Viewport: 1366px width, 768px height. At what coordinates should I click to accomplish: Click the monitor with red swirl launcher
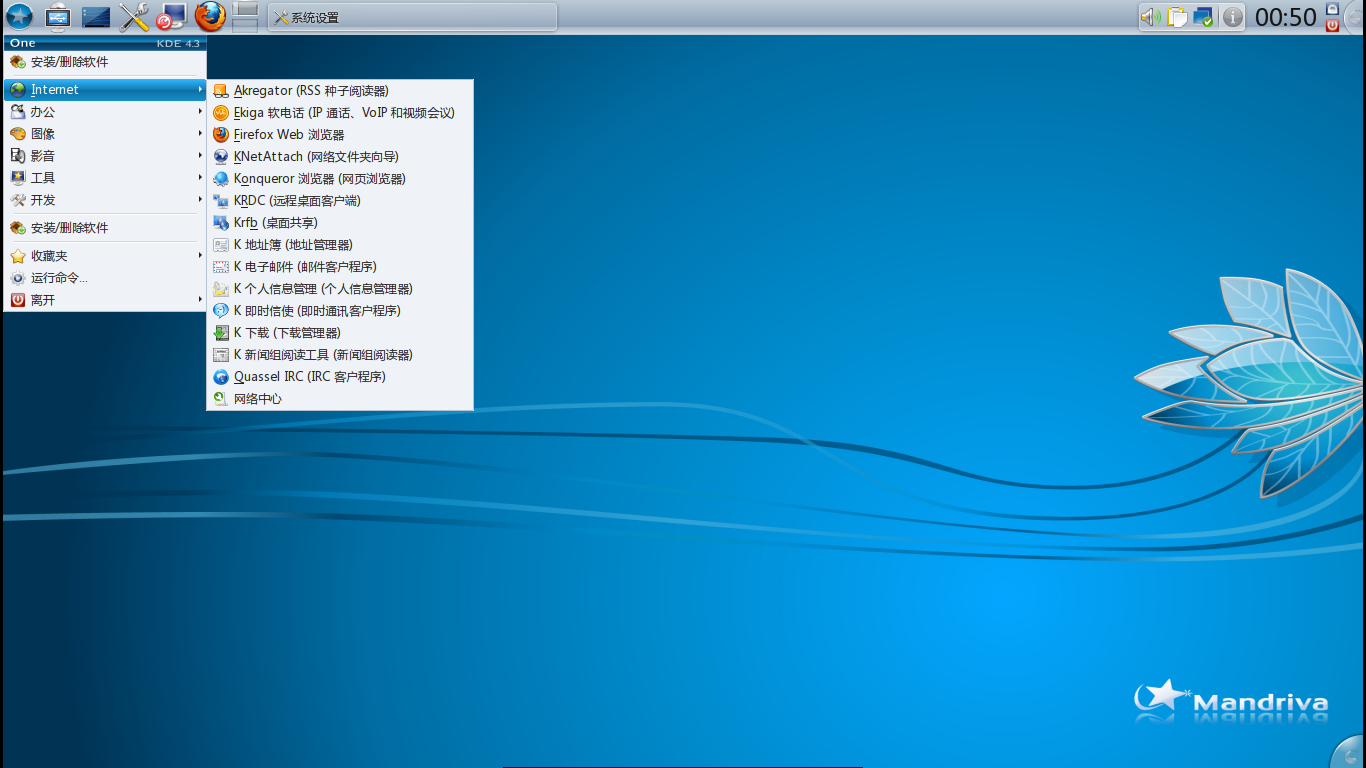(x=172, y=16)
